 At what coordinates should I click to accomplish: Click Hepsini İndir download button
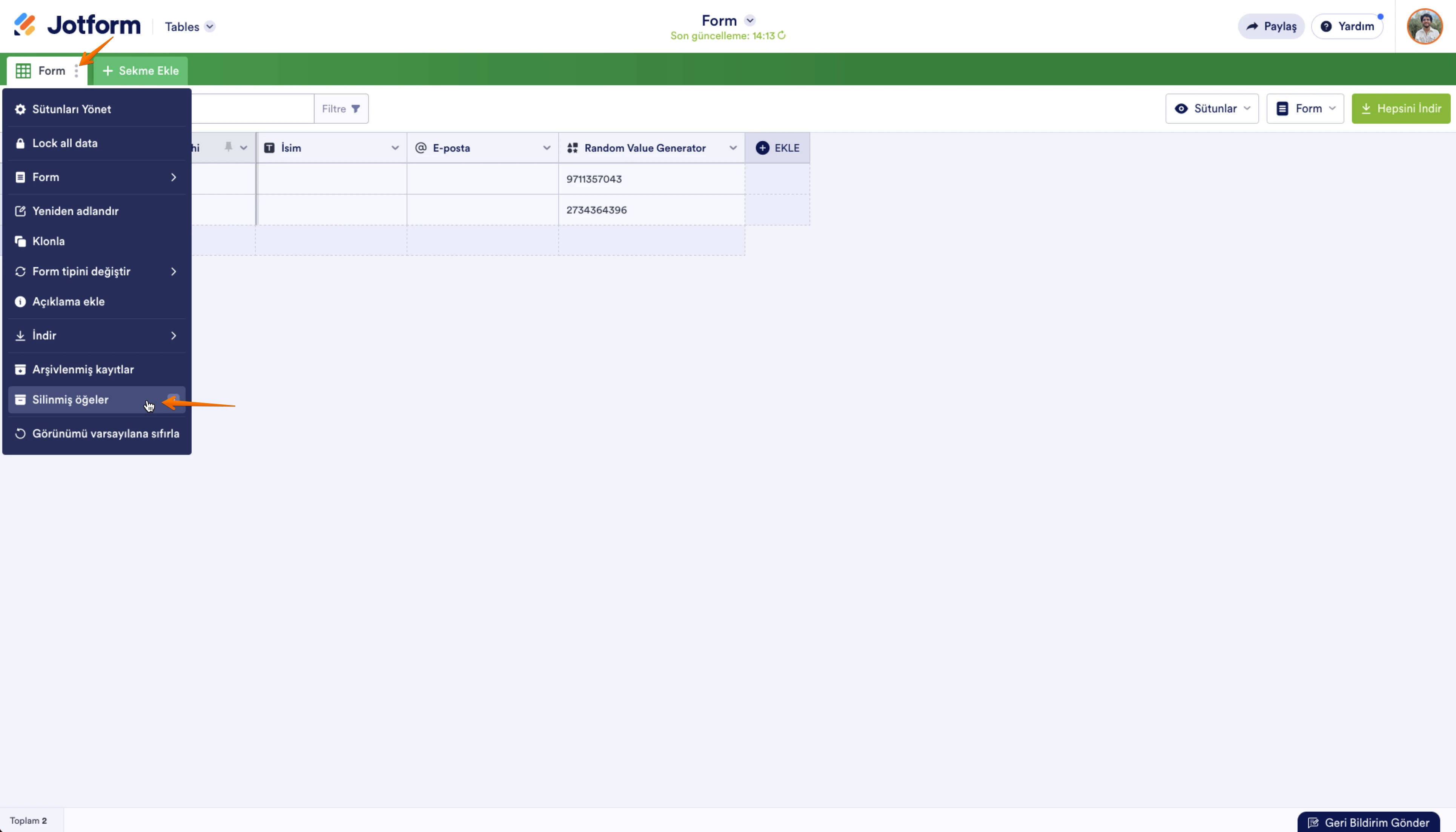pos(1401,109)
